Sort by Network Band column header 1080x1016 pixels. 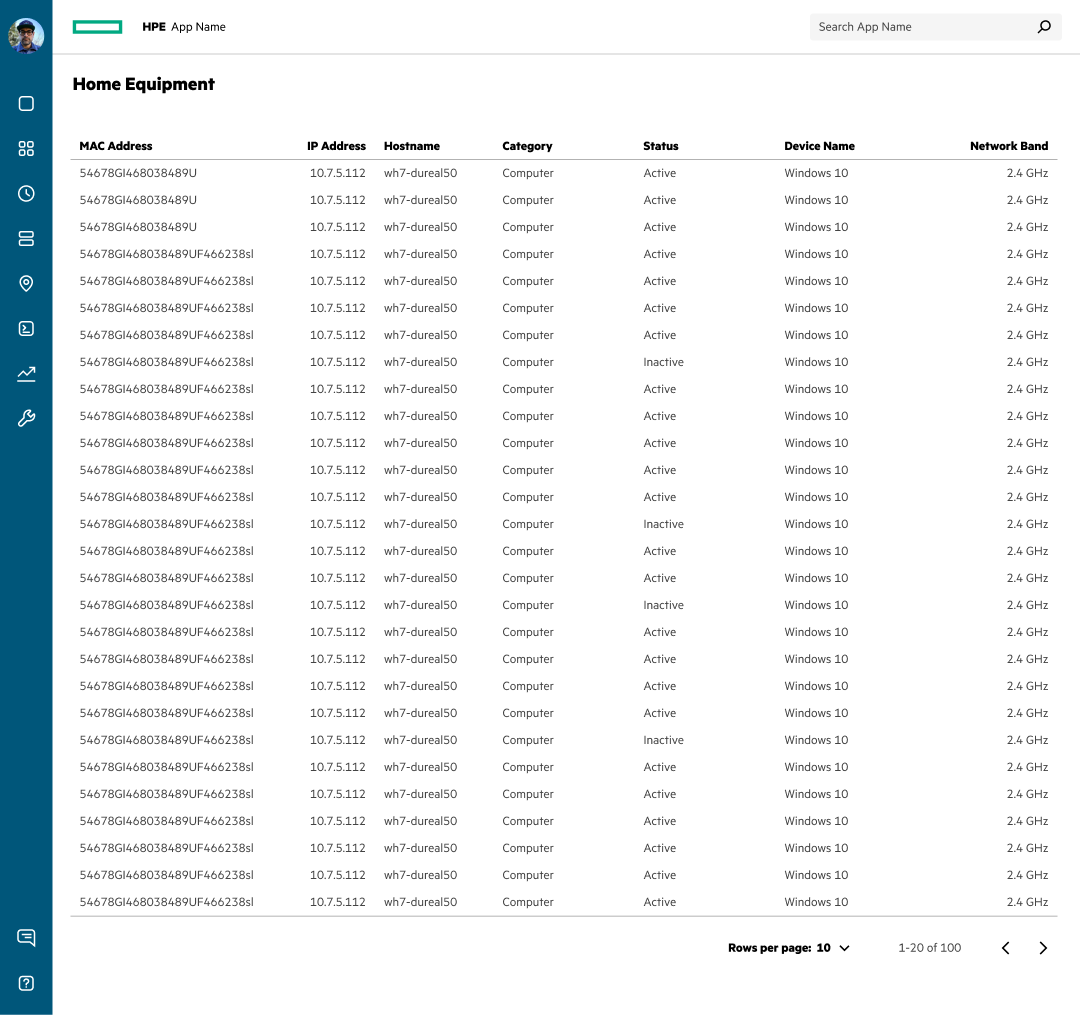(1008, 146)
